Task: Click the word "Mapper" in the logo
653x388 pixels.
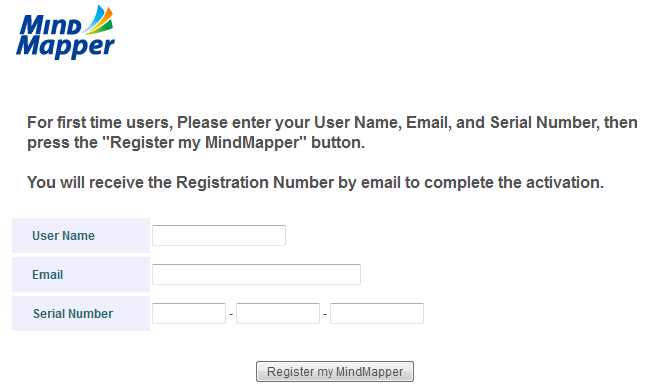Action: [x=65, y=47]
